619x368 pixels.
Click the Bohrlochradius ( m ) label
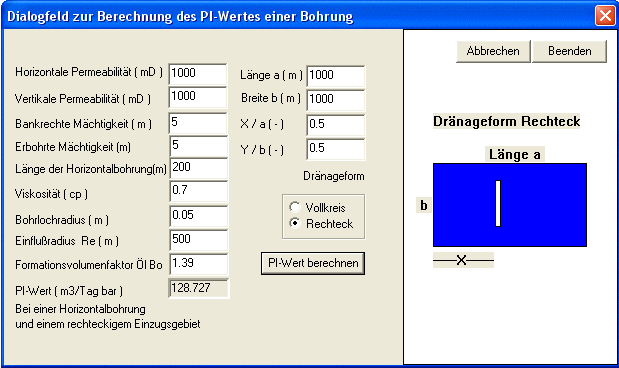click(x=62, y=220)
